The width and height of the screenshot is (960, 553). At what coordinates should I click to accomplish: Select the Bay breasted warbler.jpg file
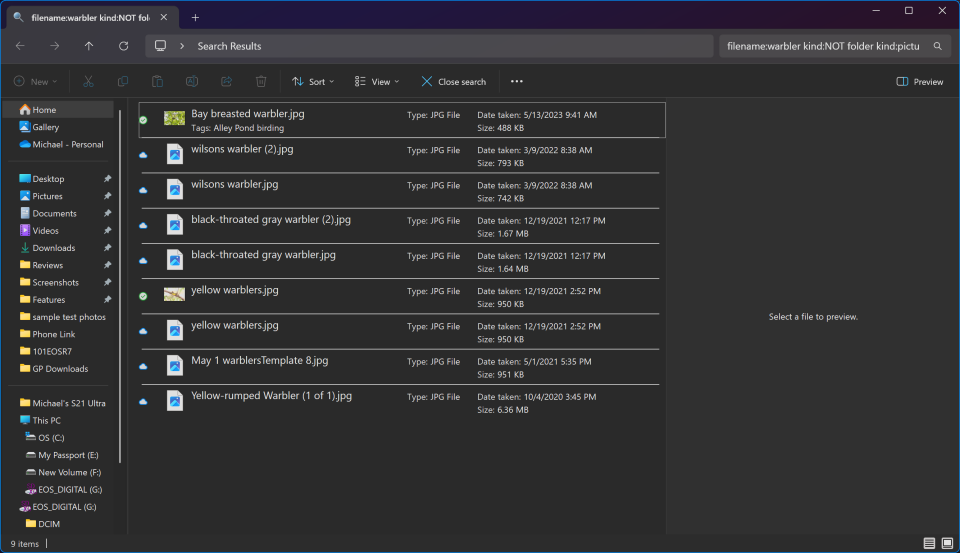248,114
